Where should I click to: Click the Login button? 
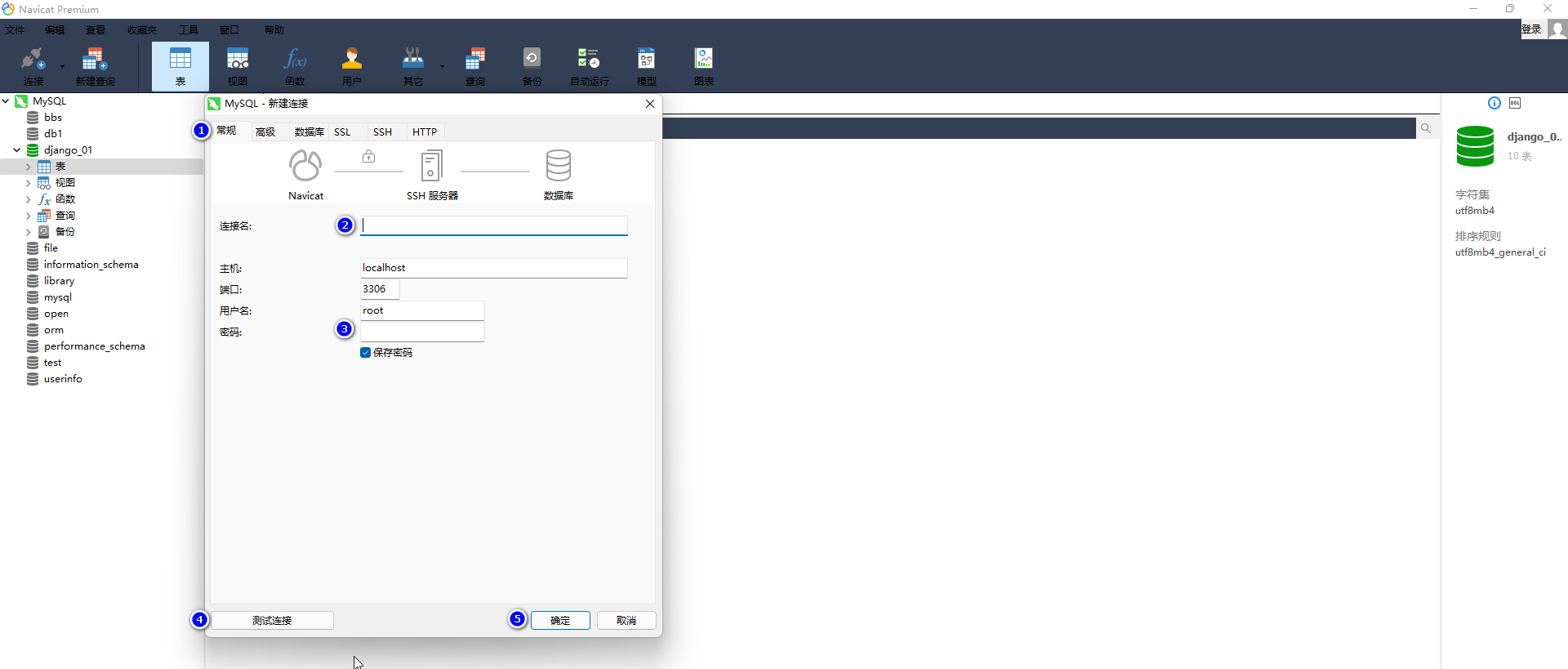(x=1531, y=29)
